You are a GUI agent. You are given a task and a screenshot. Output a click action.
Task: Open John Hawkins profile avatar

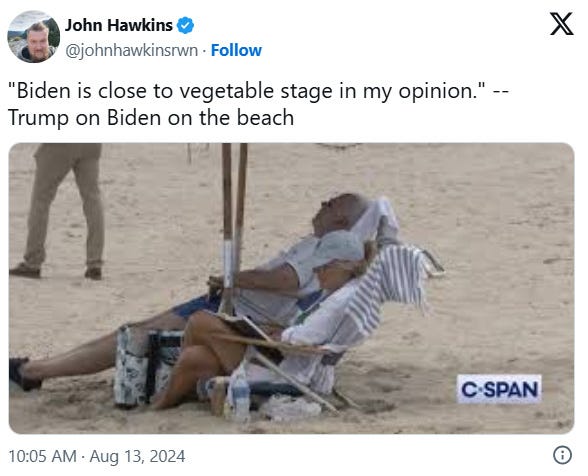click(x=34, y=37)
